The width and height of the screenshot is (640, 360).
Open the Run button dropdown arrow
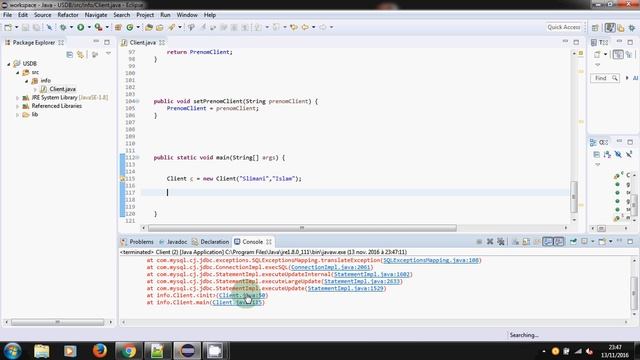(89, 27)
